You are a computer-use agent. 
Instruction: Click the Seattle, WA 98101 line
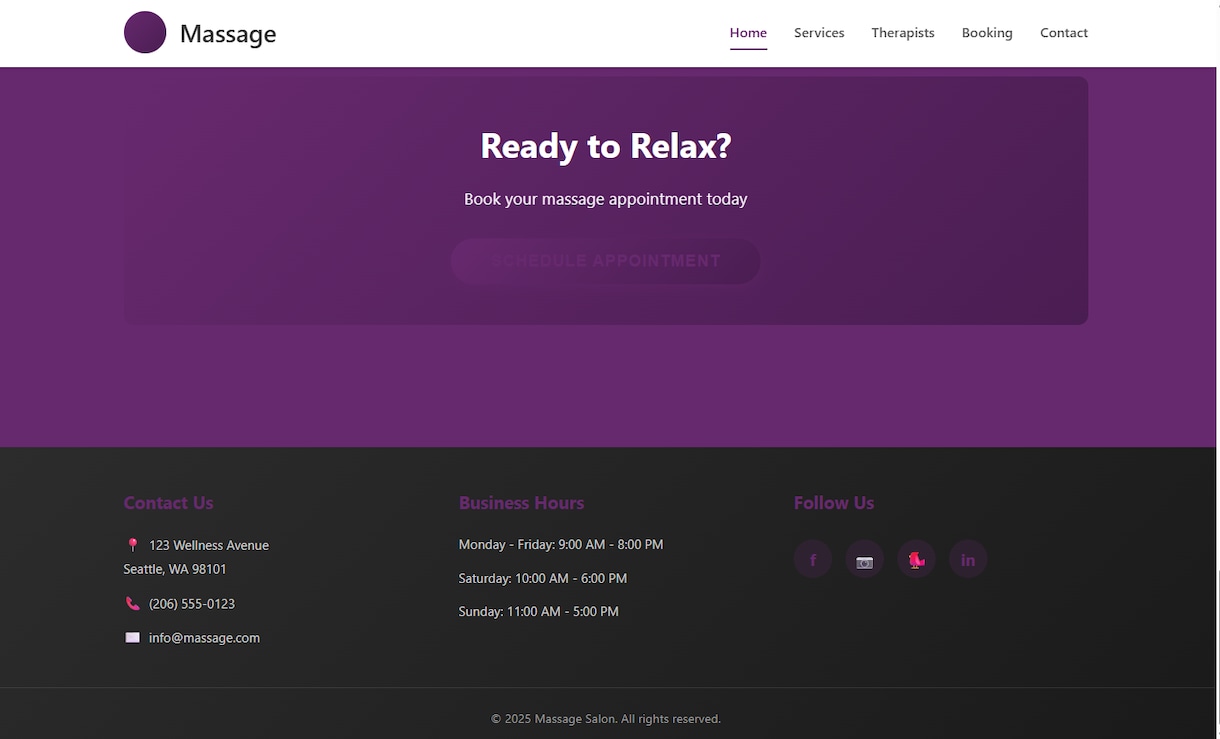coord(175,569)
